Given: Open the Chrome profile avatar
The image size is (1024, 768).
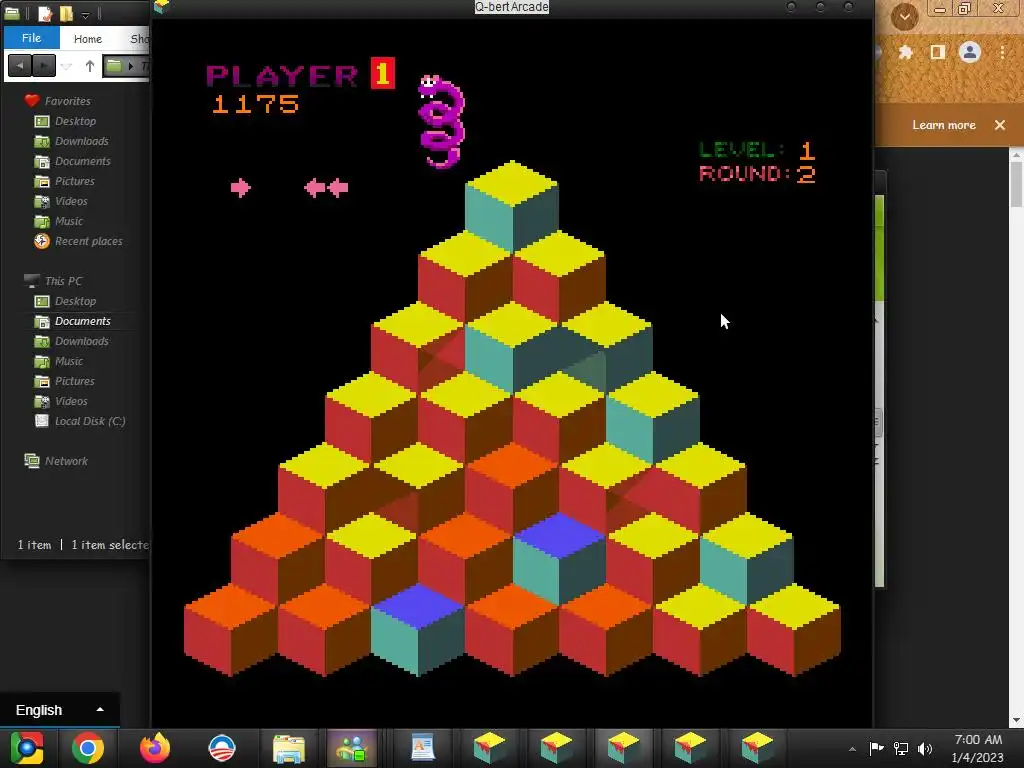Looking at the screenshot, I should pos(970,52).
